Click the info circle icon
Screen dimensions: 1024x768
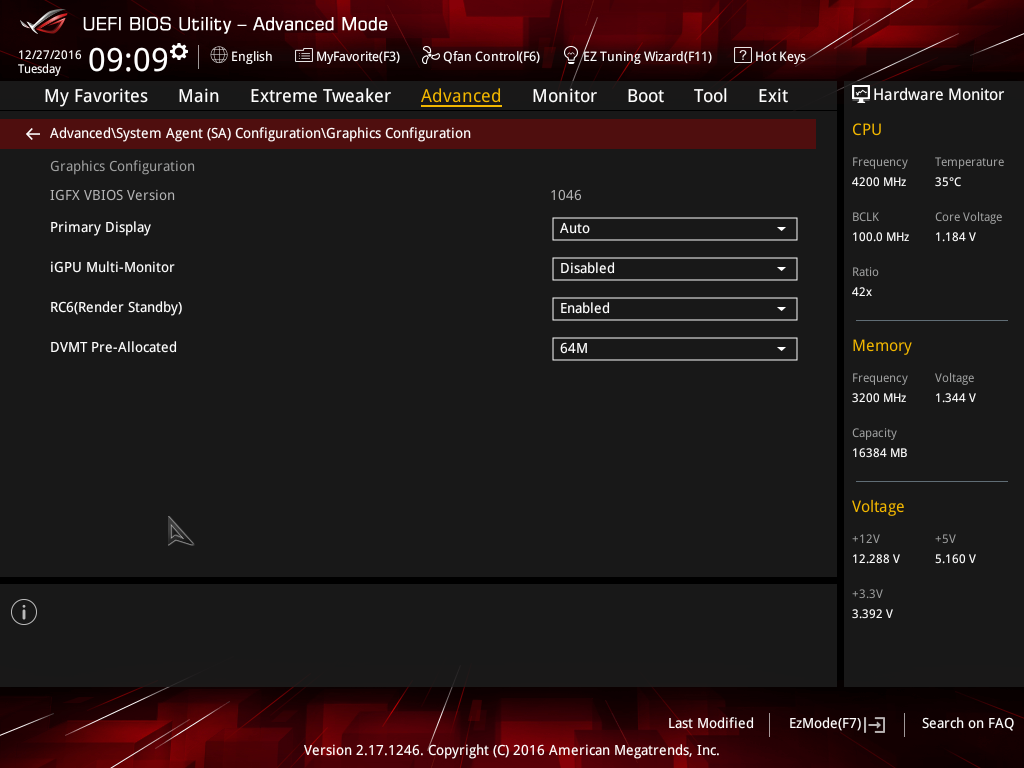pyautogui.click(x=24, y=612)
